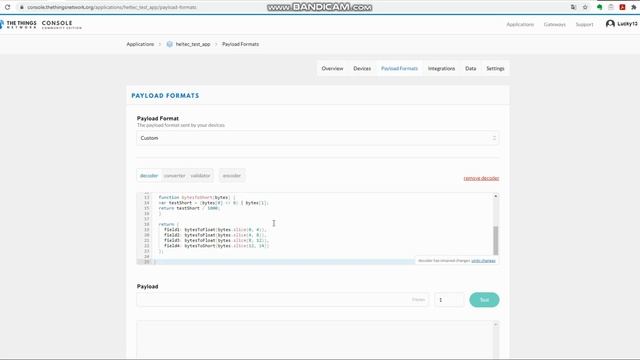
Task: Switch to the Payload Formats tab
Action: coord(399,69)
